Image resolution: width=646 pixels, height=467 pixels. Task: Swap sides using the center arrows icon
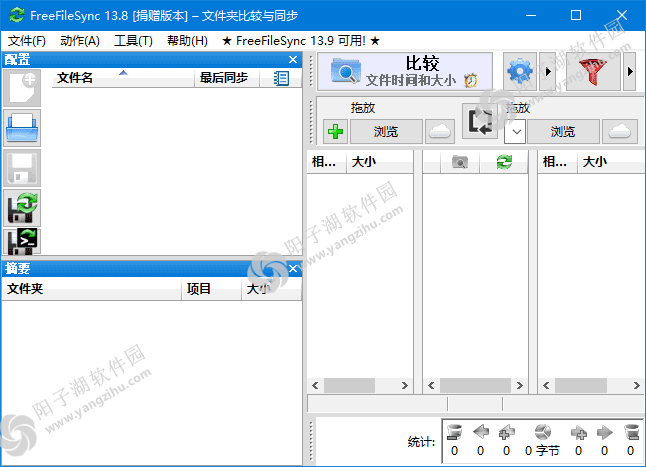click(x=480, y=121)
